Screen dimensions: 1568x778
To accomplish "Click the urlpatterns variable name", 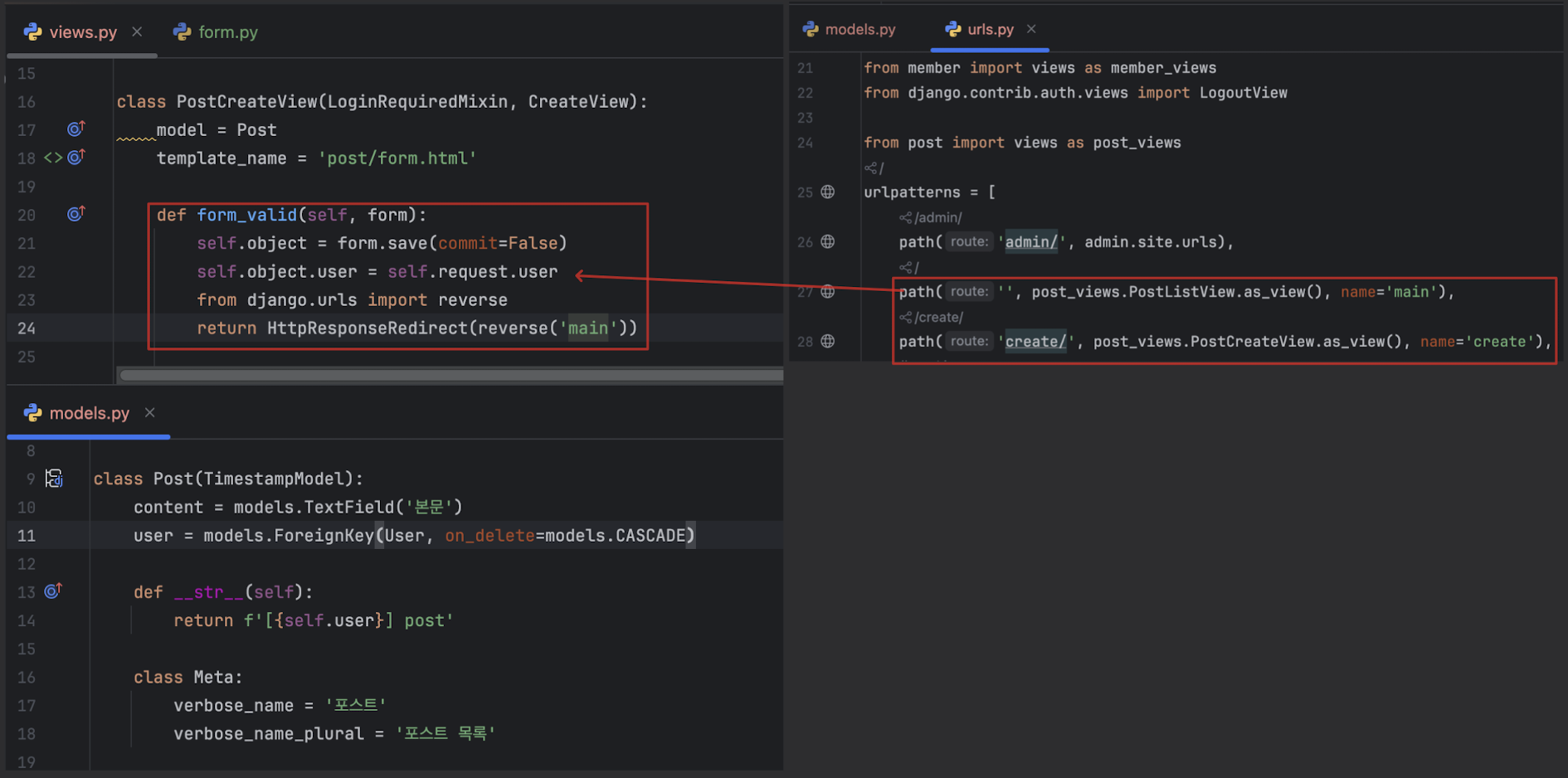I will [x=912, y=192].
